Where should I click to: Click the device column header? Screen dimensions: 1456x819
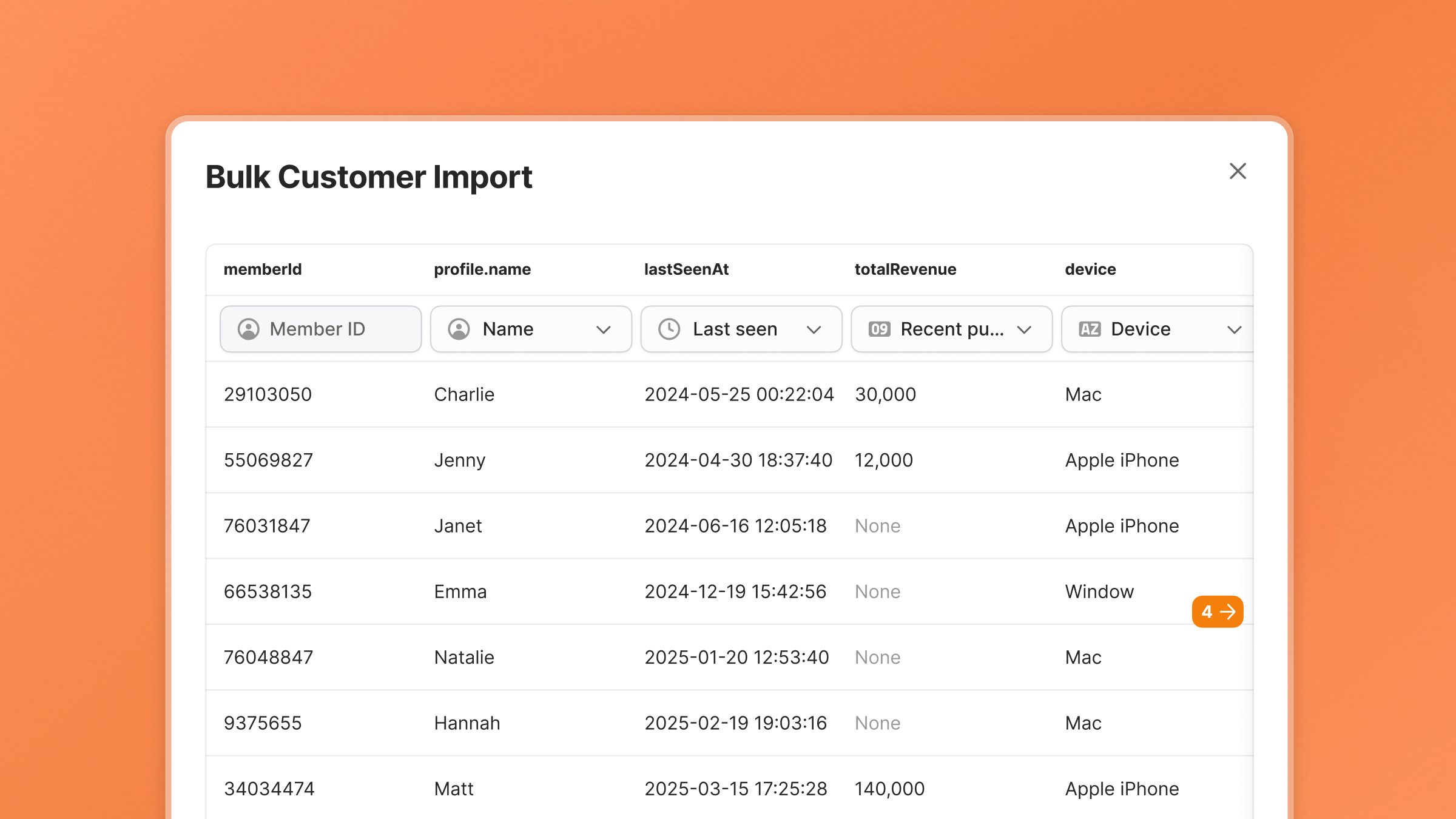point(1090,269)
